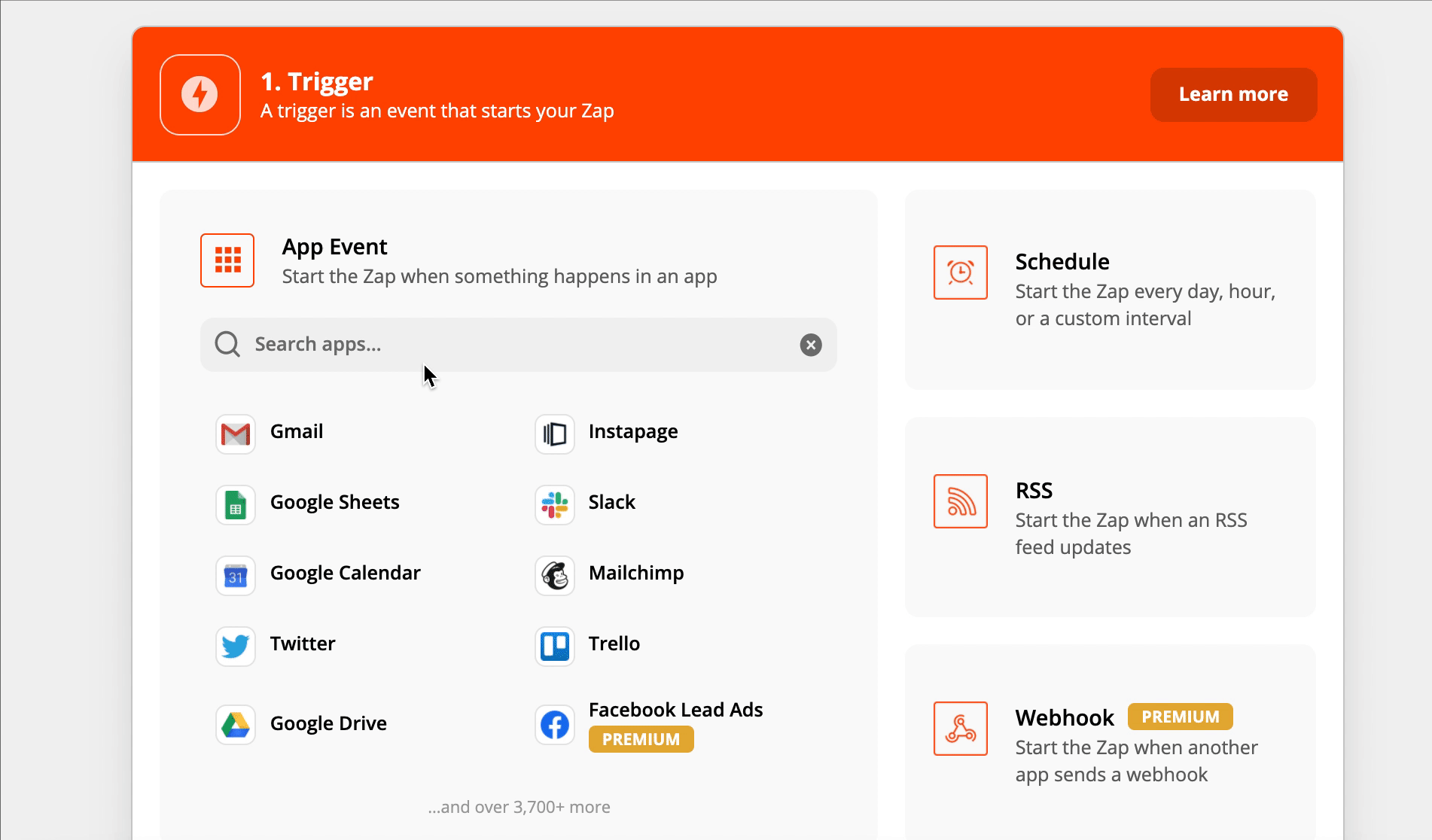Choose the Facebook Lead Ads label
Screen dimensions: 1432x840
click(x=676, y=710)
